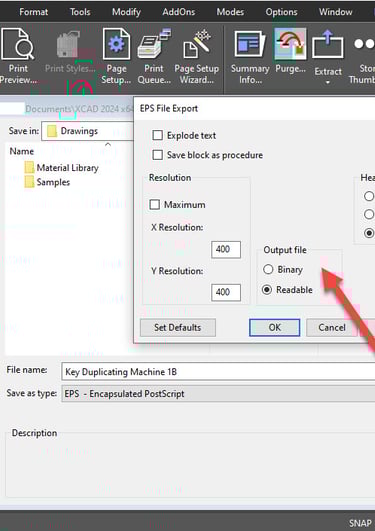Screen dimensions: 375x531
Task: Click the Name column sort header
Action: pos(22,151)
